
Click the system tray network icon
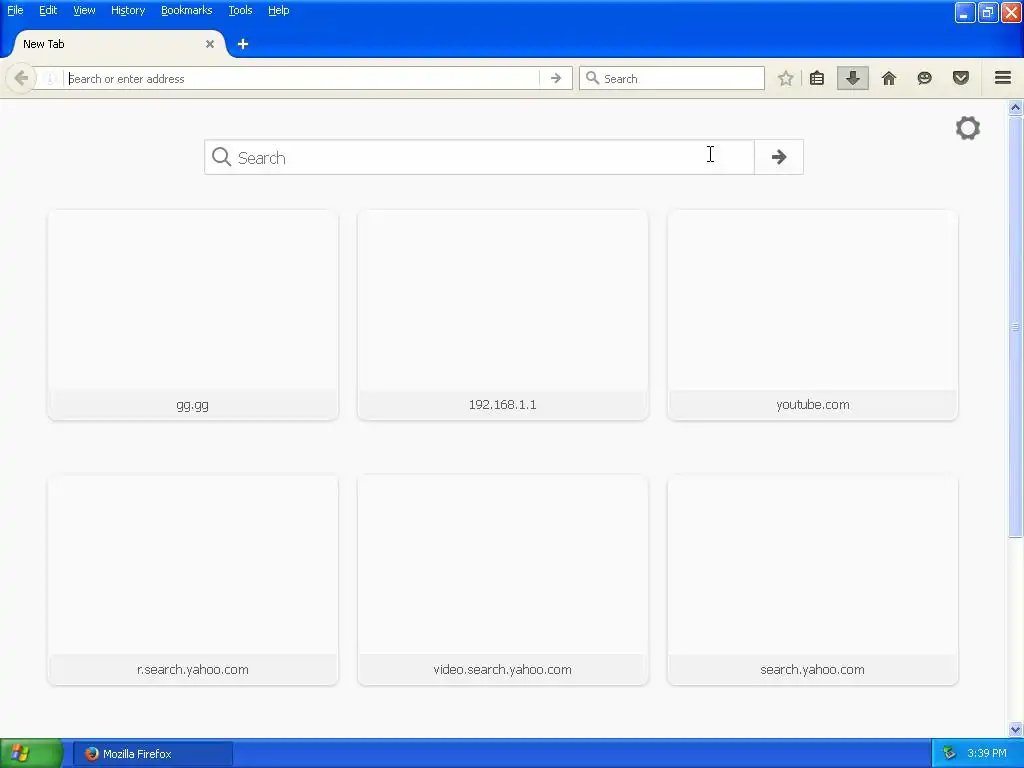click(949, 754)
